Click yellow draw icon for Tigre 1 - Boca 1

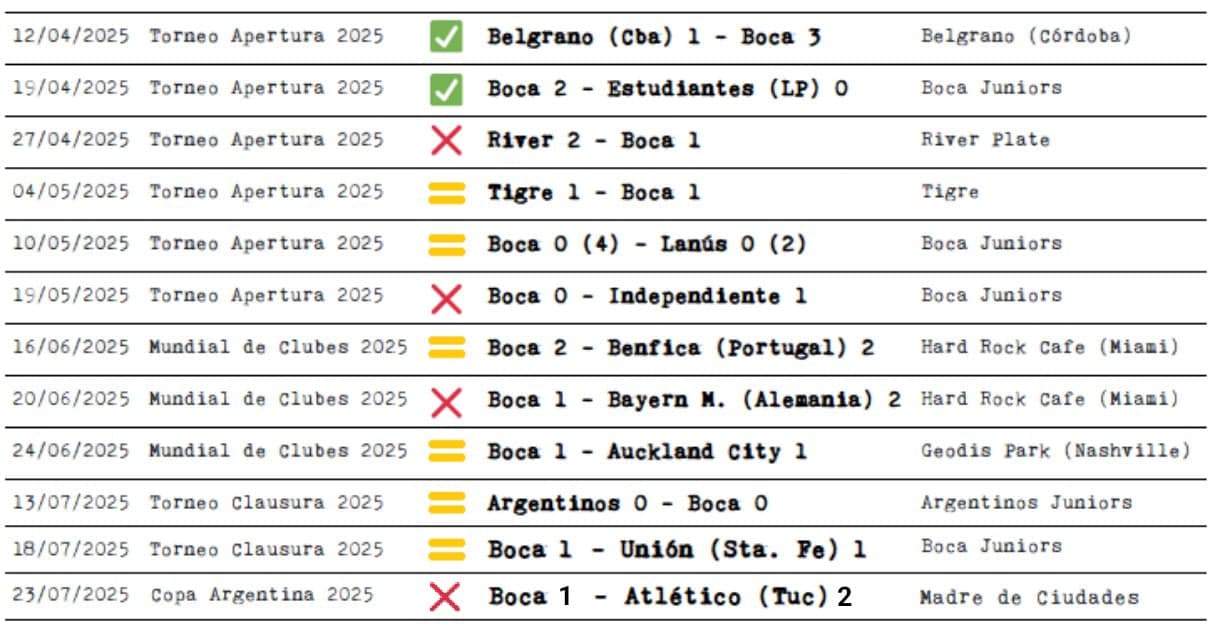pyautogui.click(x=446, y=193)
